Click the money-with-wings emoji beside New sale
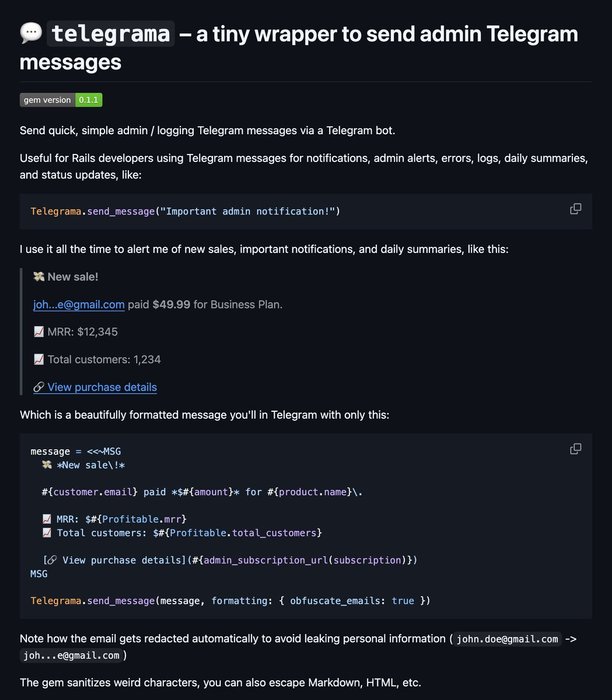 point(38,277)
